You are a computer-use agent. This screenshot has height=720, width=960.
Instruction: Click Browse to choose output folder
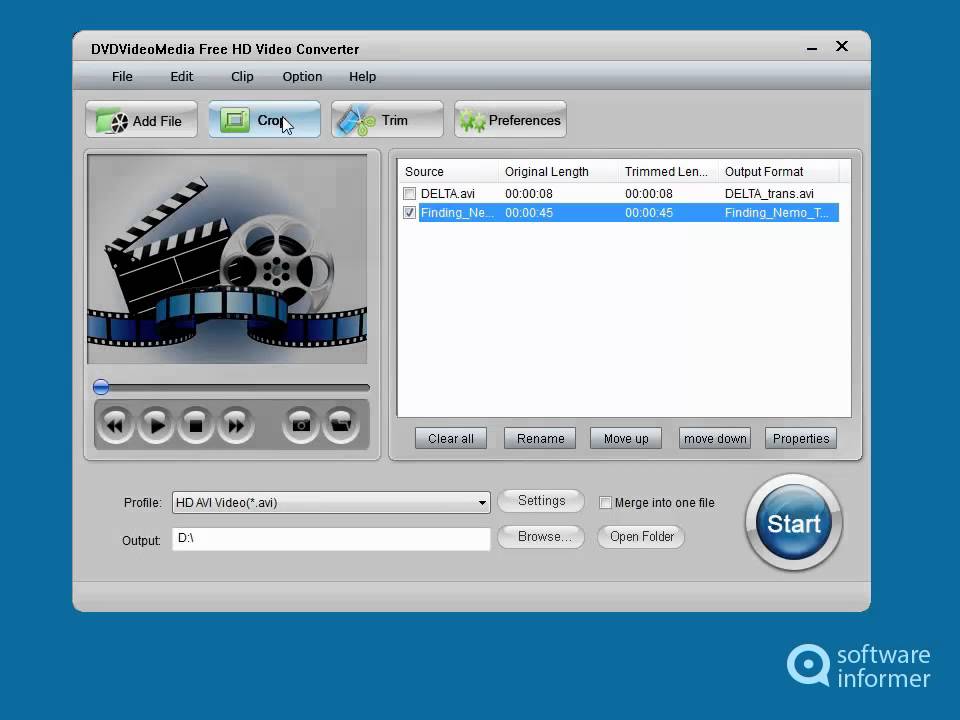pyautogui.click(x=541, y=536)
